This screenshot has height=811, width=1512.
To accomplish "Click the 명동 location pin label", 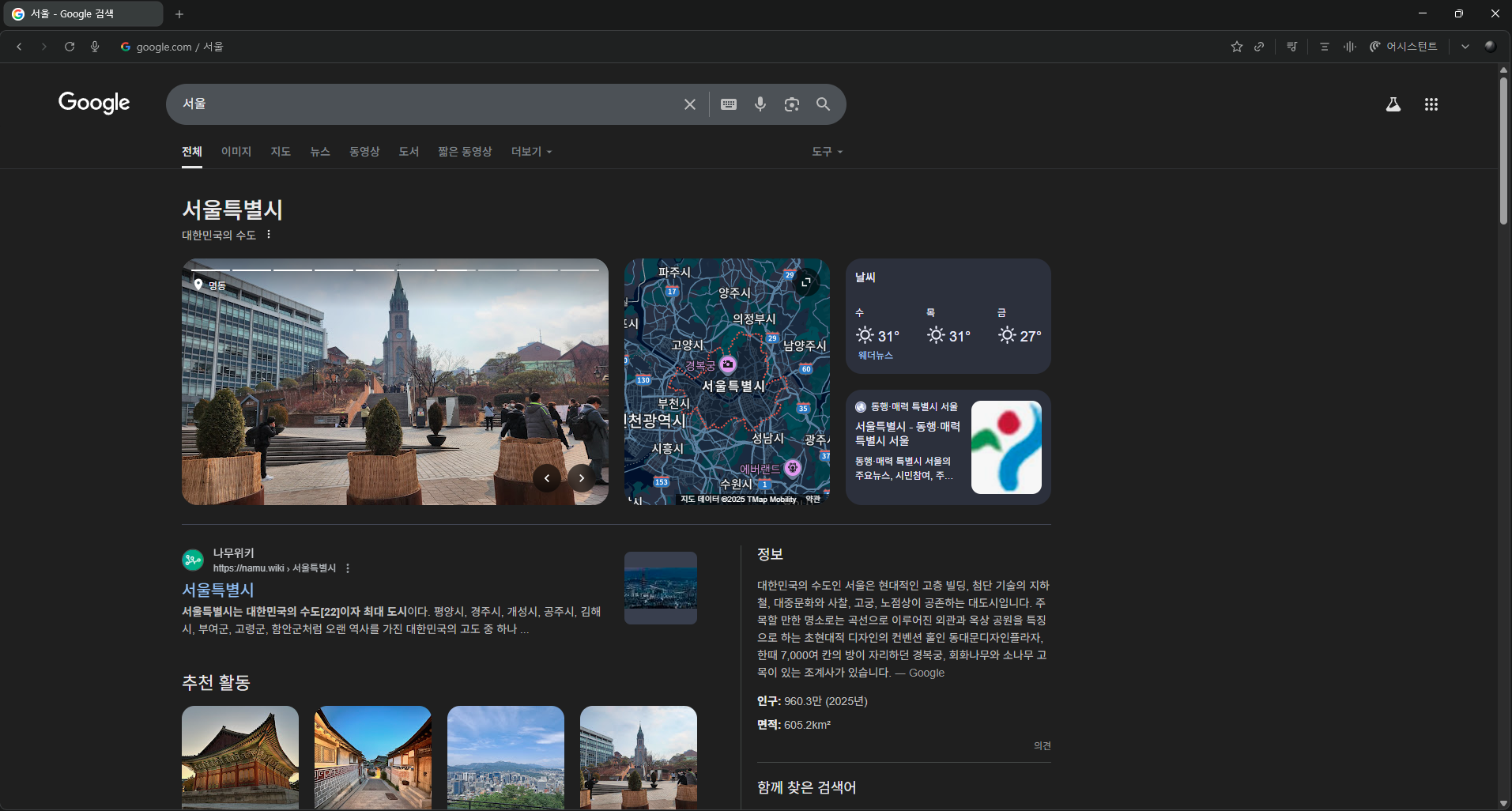I will (x=210, y=285).
